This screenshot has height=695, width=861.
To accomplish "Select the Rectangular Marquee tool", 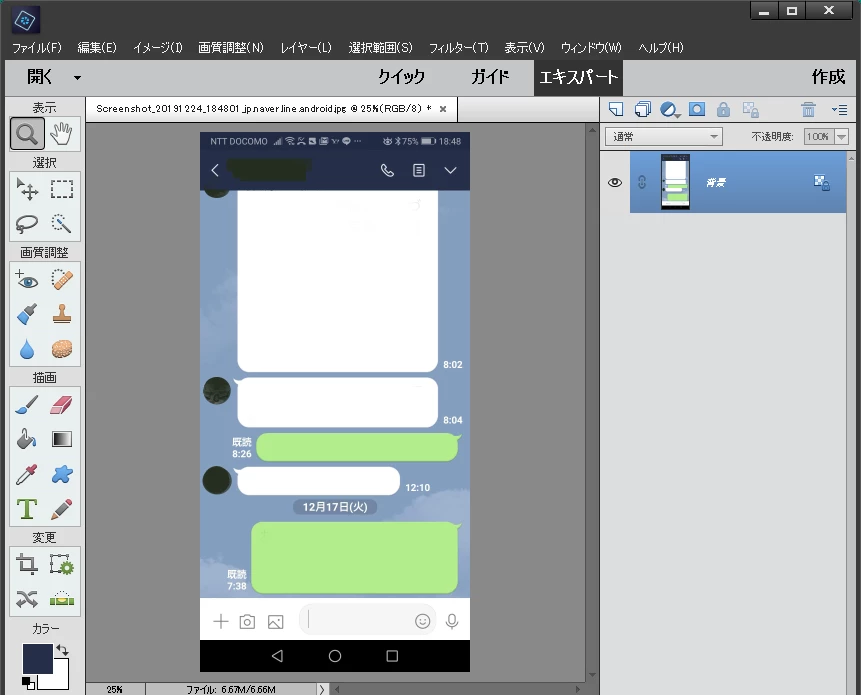I will (x=62, y=189).
